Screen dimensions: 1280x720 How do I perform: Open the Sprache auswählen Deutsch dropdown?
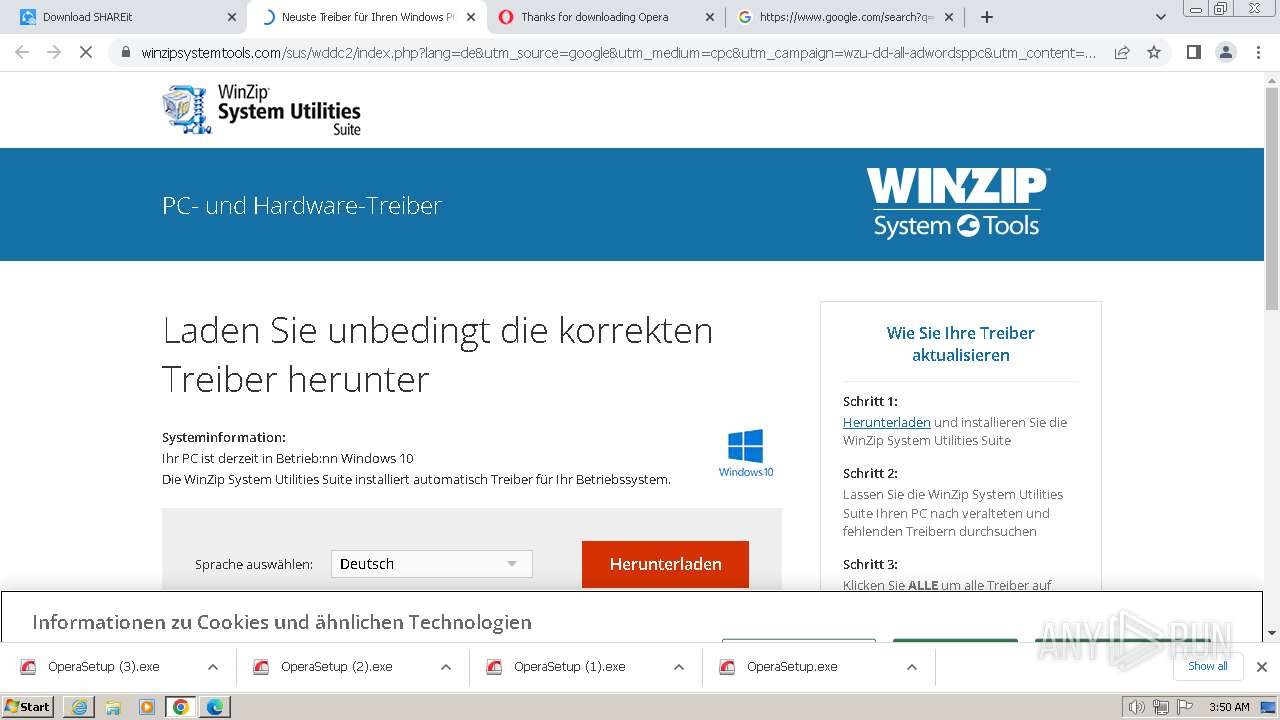coord(432,564)
